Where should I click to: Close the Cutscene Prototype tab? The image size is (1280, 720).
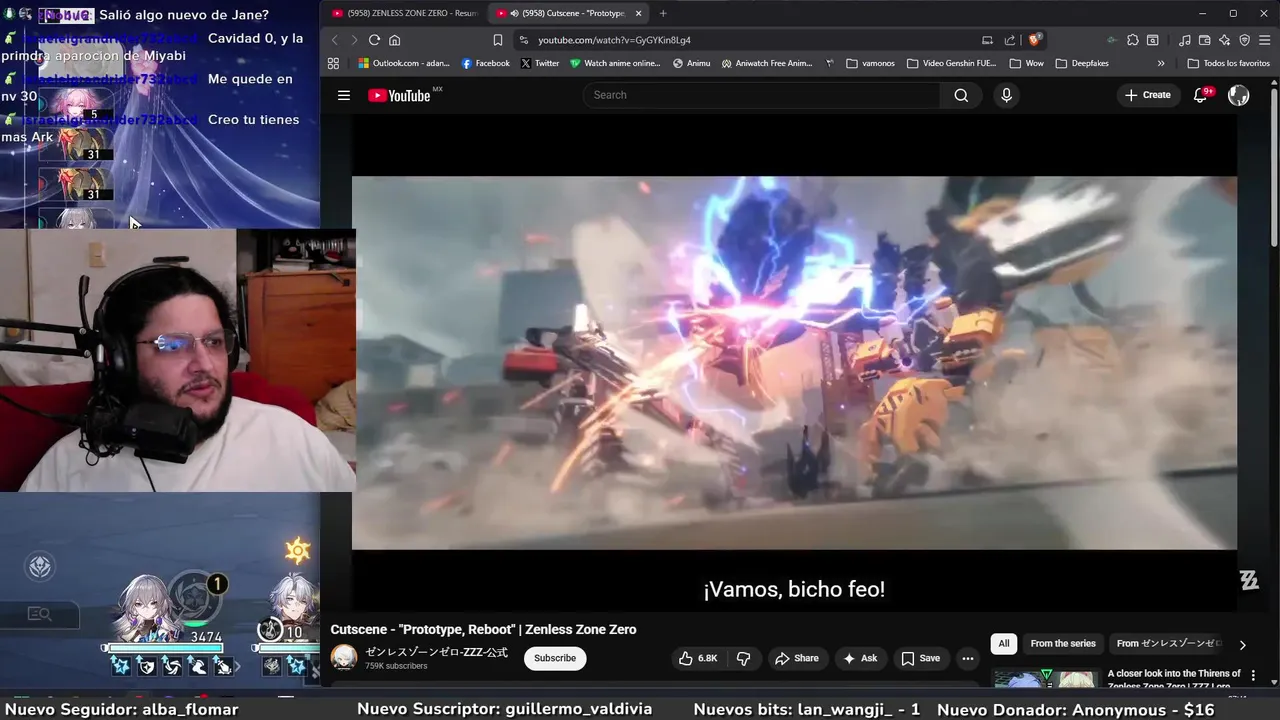pos(638,13)
